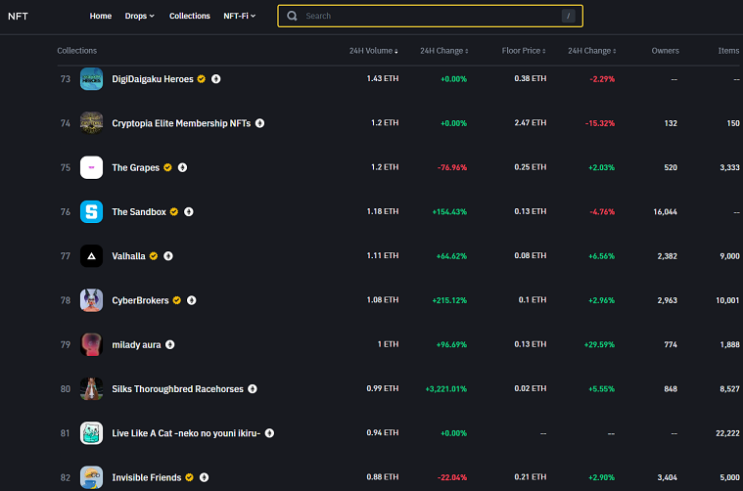The image size is (743, 491).
Task: Open milady aura collection avatar
Action: tap(91, 345)
